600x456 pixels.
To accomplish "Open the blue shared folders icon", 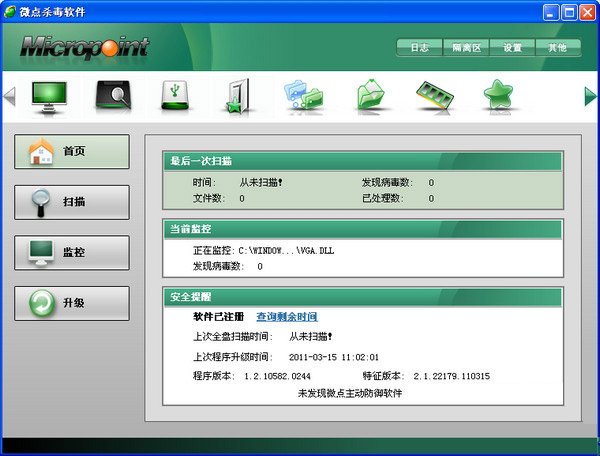I will 303,96.
